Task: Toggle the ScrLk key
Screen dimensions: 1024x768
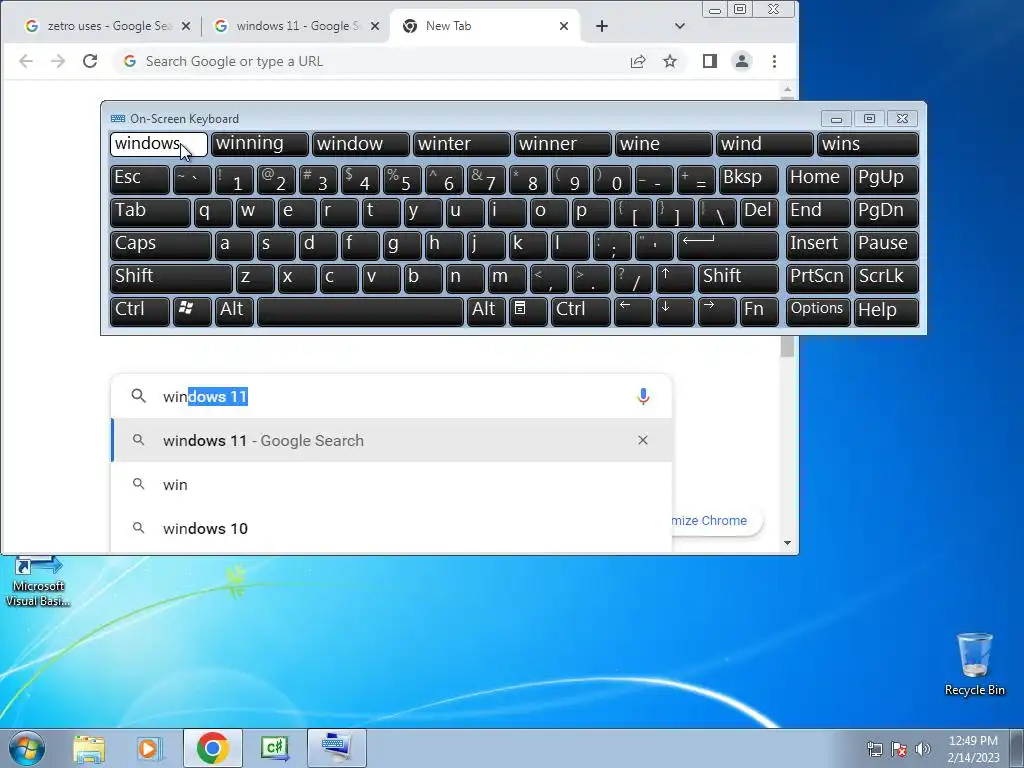Action: 886,277
